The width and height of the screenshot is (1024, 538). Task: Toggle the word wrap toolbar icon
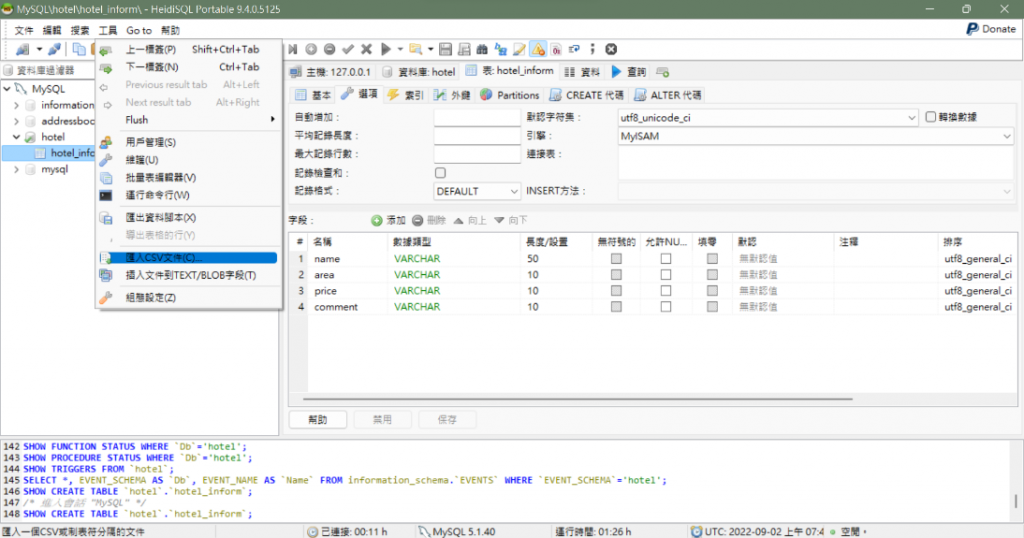574,49
